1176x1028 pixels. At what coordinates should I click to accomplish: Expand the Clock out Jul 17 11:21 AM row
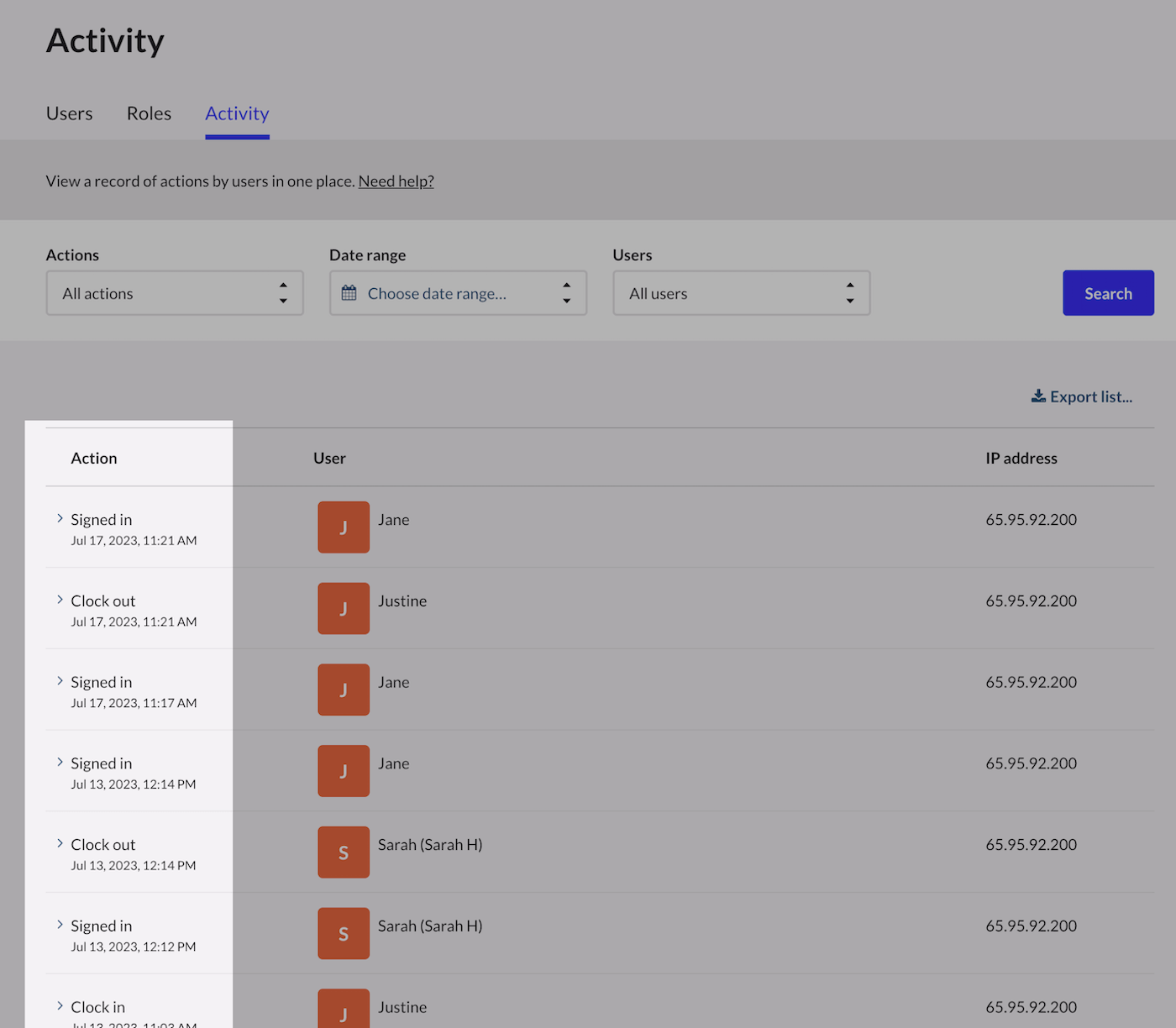pos(60,600)
